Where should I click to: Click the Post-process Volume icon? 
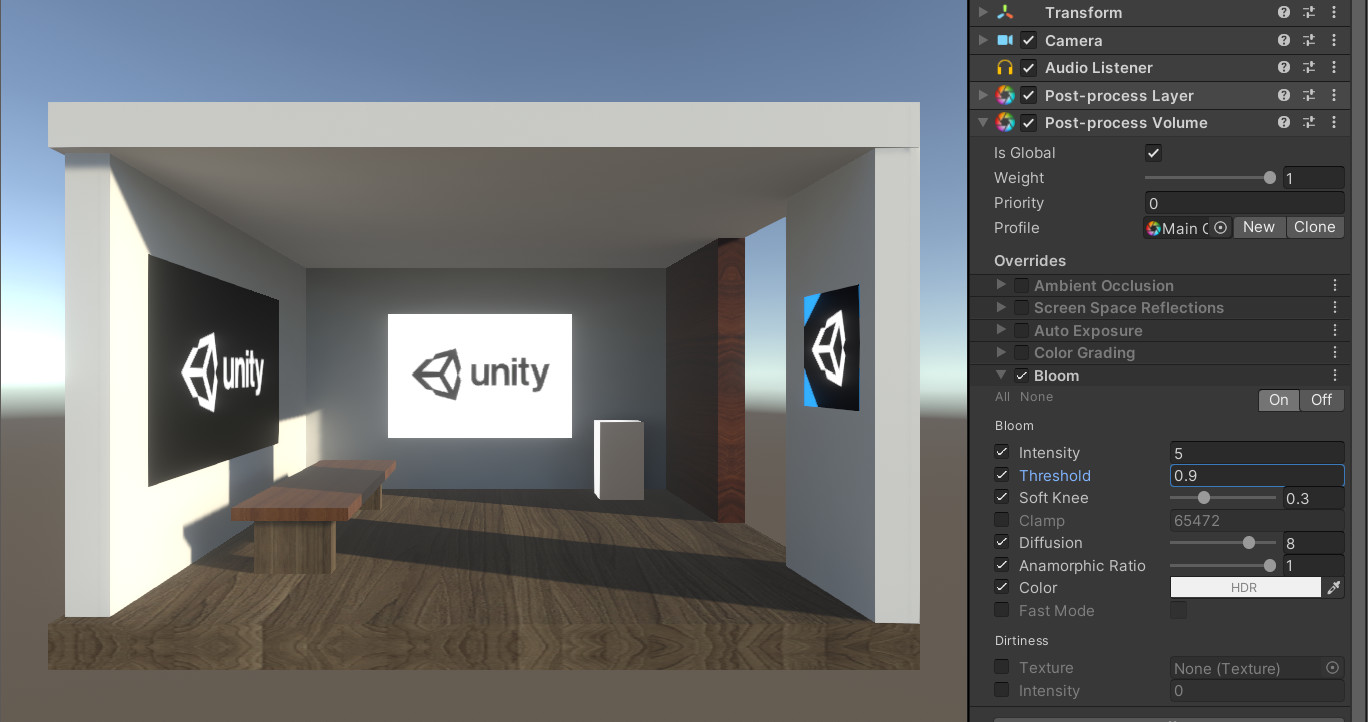[1005, 123]
